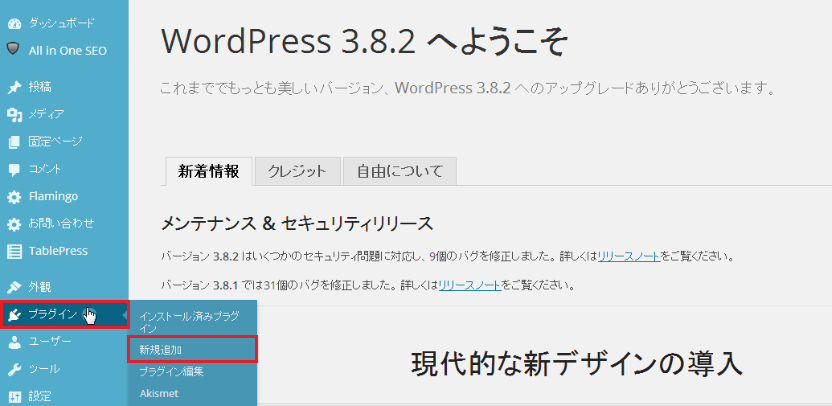This screenshot has height=406, width=832.
Task: Open リリースノート link for version 3.8.1
Action: coord(470,286)
